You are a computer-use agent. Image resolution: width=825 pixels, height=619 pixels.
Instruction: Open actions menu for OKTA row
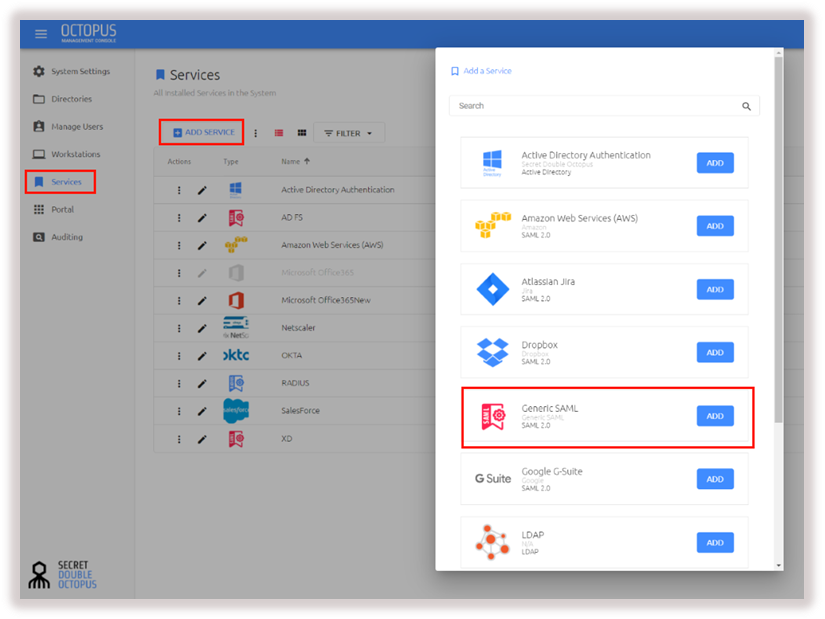179,356
